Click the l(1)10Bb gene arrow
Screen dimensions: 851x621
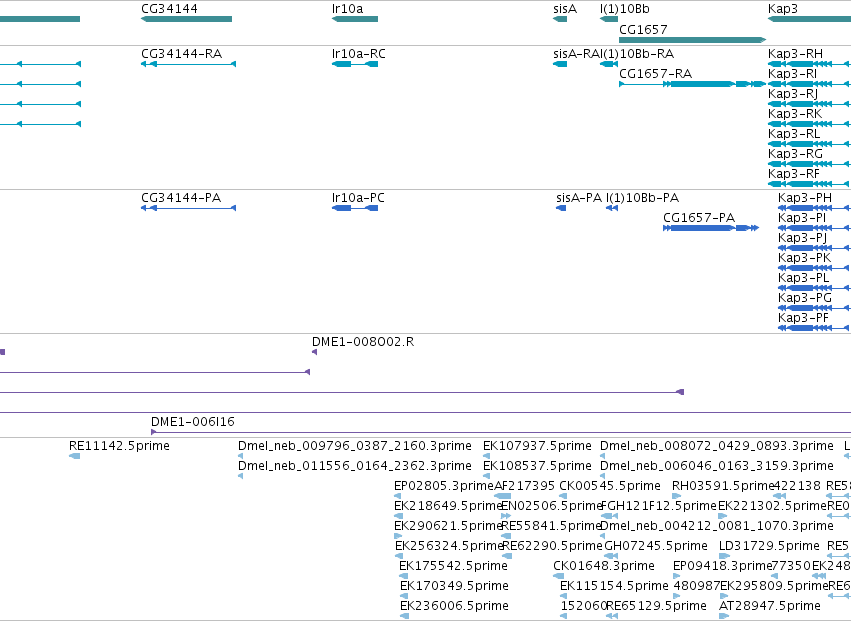609,19
